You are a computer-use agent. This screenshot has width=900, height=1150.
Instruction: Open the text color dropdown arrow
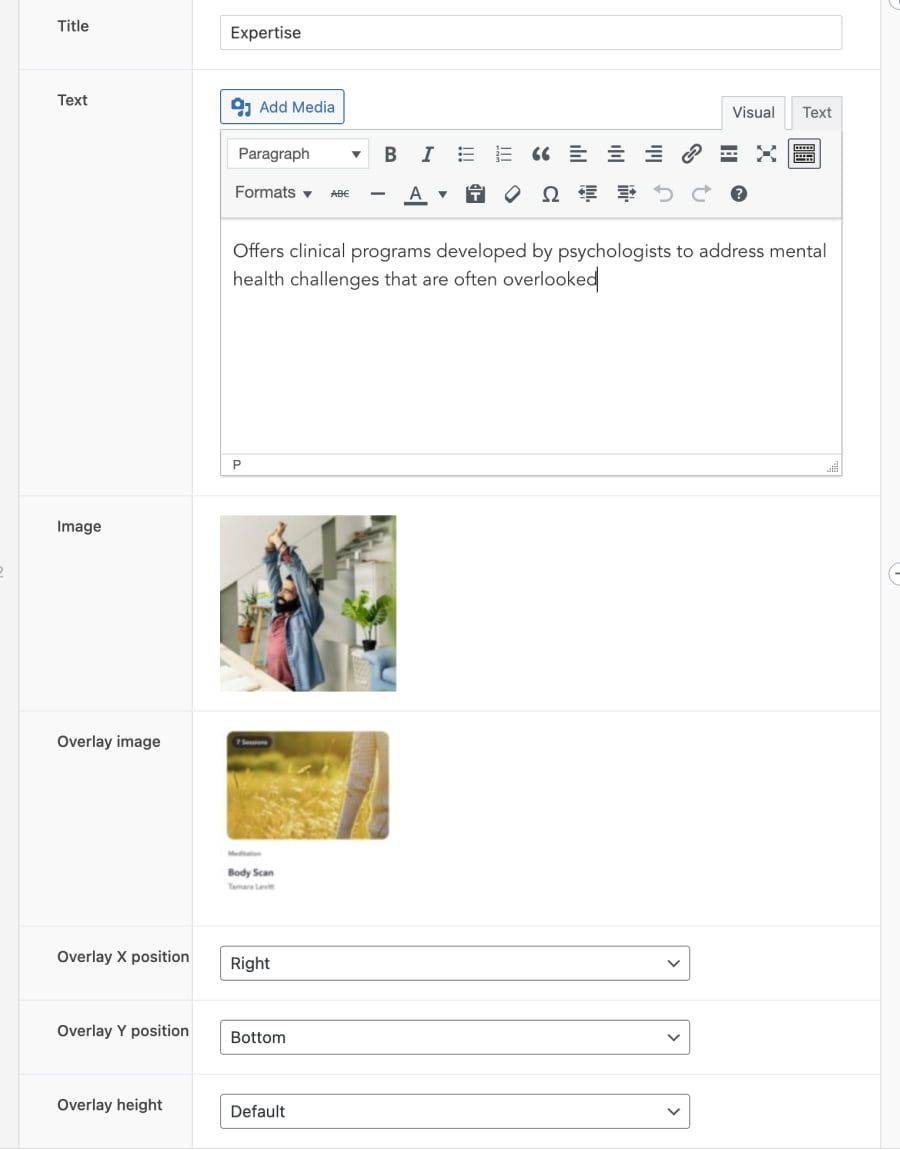click(442, 194)
